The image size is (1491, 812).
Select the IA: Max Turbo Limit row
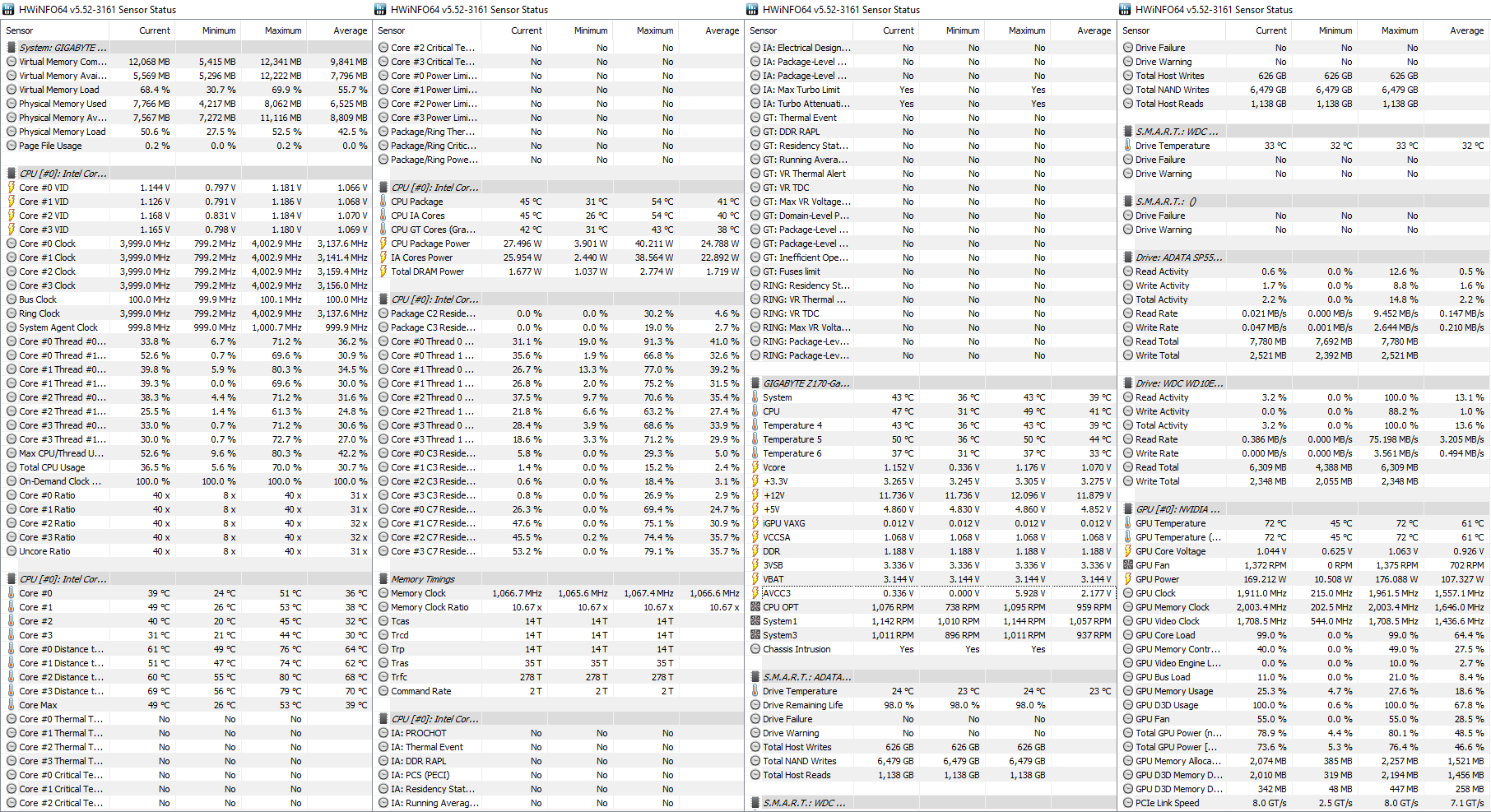(x=931, y=90)
